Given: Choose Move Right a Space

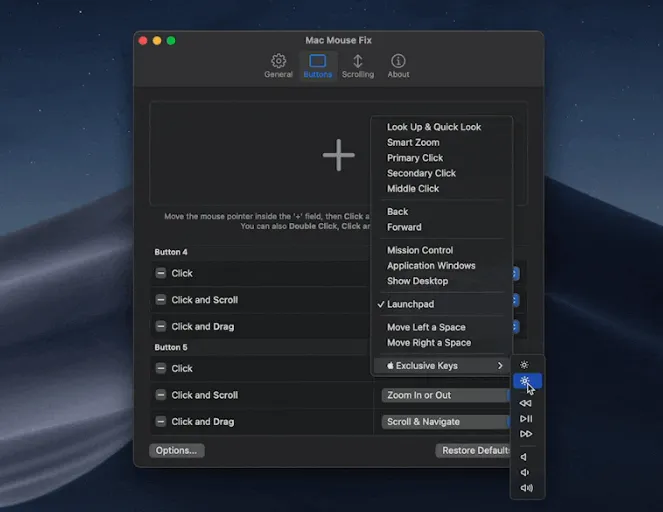Looking at the screenshot, I should (442, 343).
